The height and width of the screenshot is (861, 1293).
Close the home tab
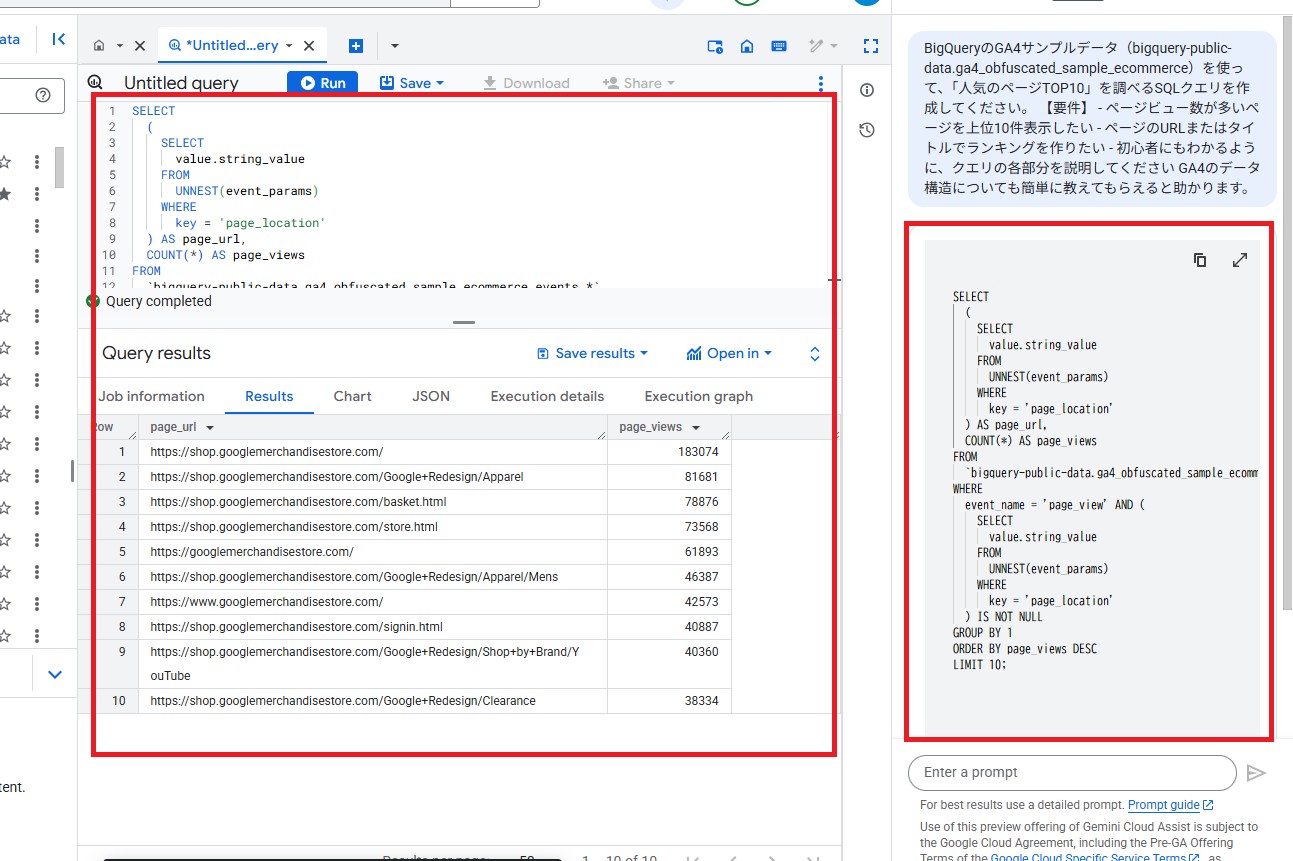point(139,46)
